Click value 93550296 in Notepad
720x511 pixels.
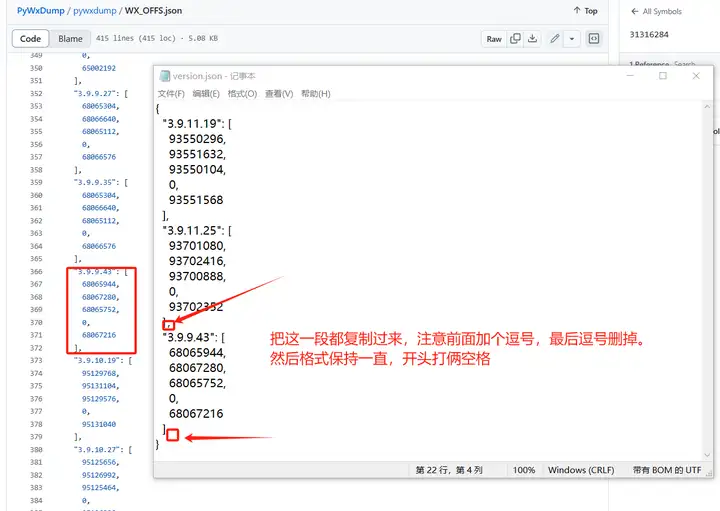[x=196, y=139]
